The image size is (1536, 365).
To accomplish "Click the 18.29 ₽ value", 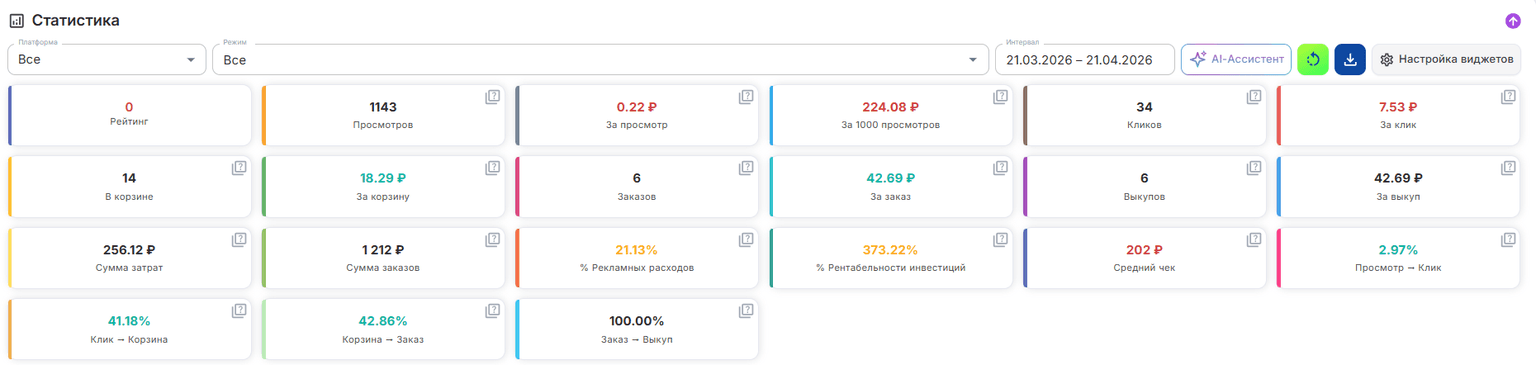I will coord(383,178).
